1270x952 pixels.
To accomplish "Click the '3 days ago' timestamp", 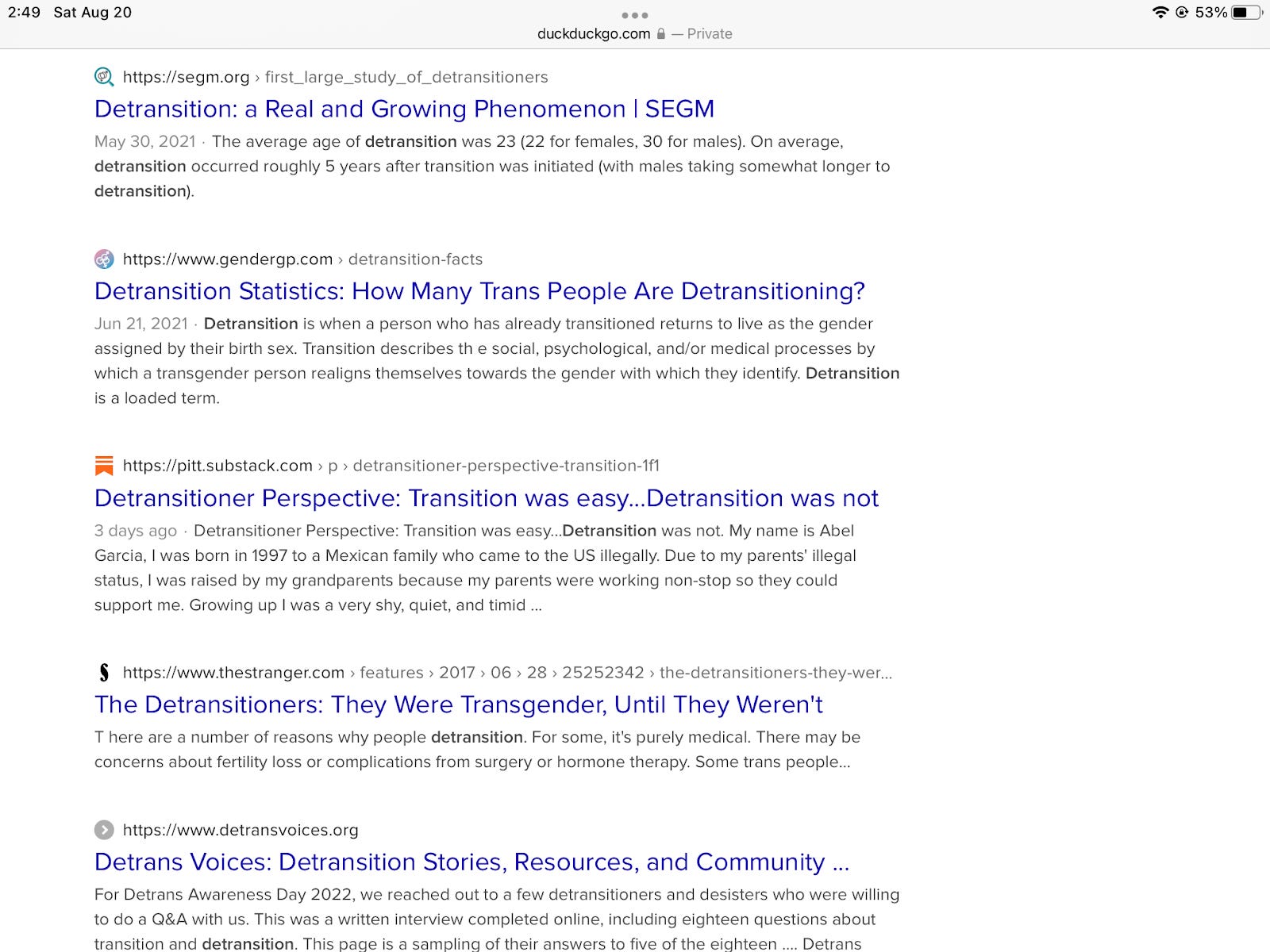I will 136,531.
